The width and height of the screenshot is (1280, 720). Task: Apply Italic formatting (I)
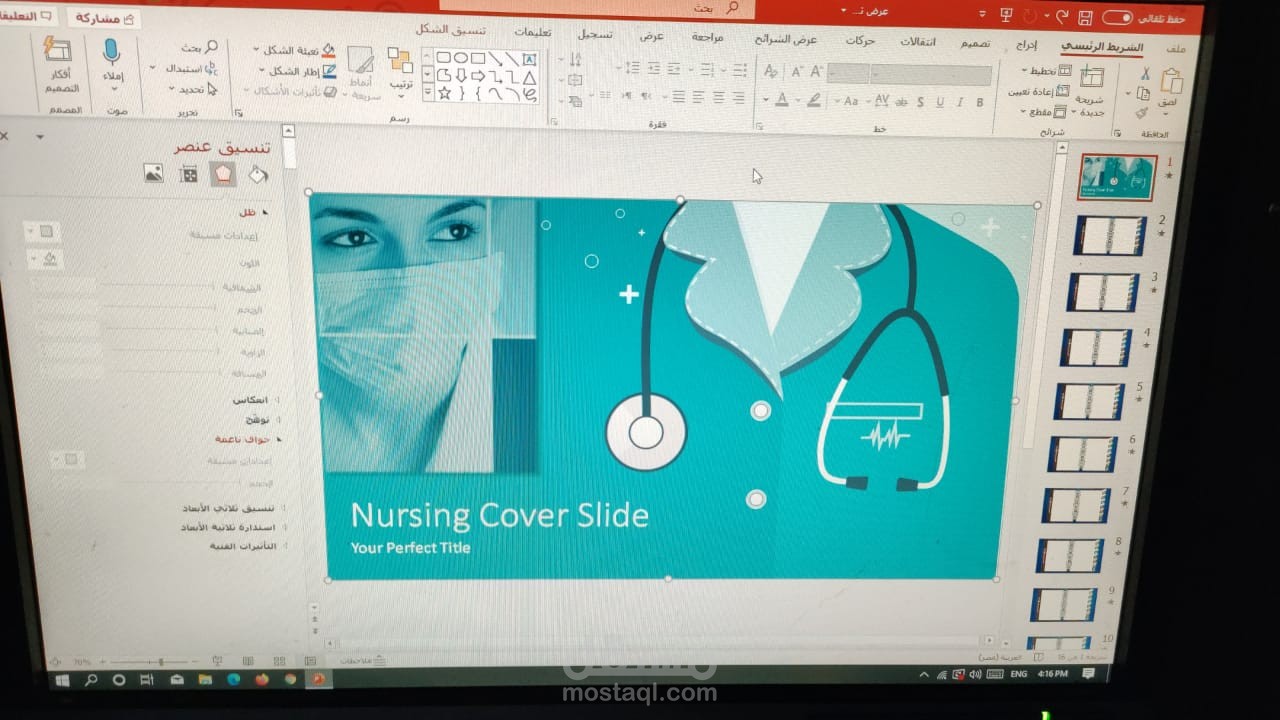(960, 101)
